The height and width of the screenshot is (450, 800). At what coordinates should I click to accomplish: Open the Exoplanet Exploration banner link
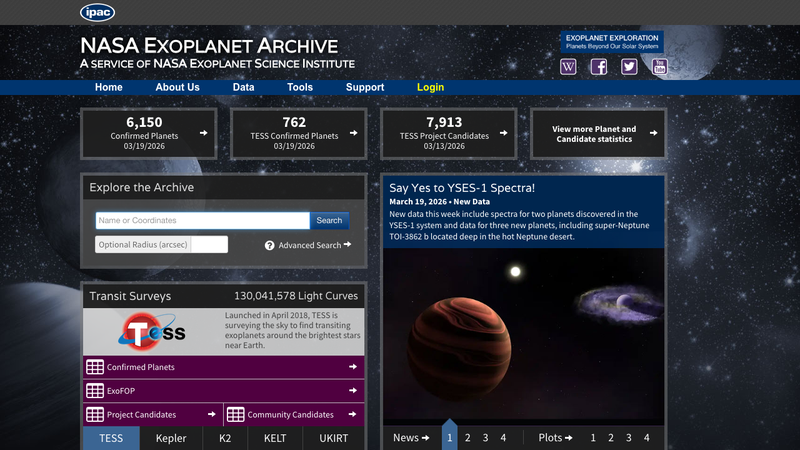(612, 42)
